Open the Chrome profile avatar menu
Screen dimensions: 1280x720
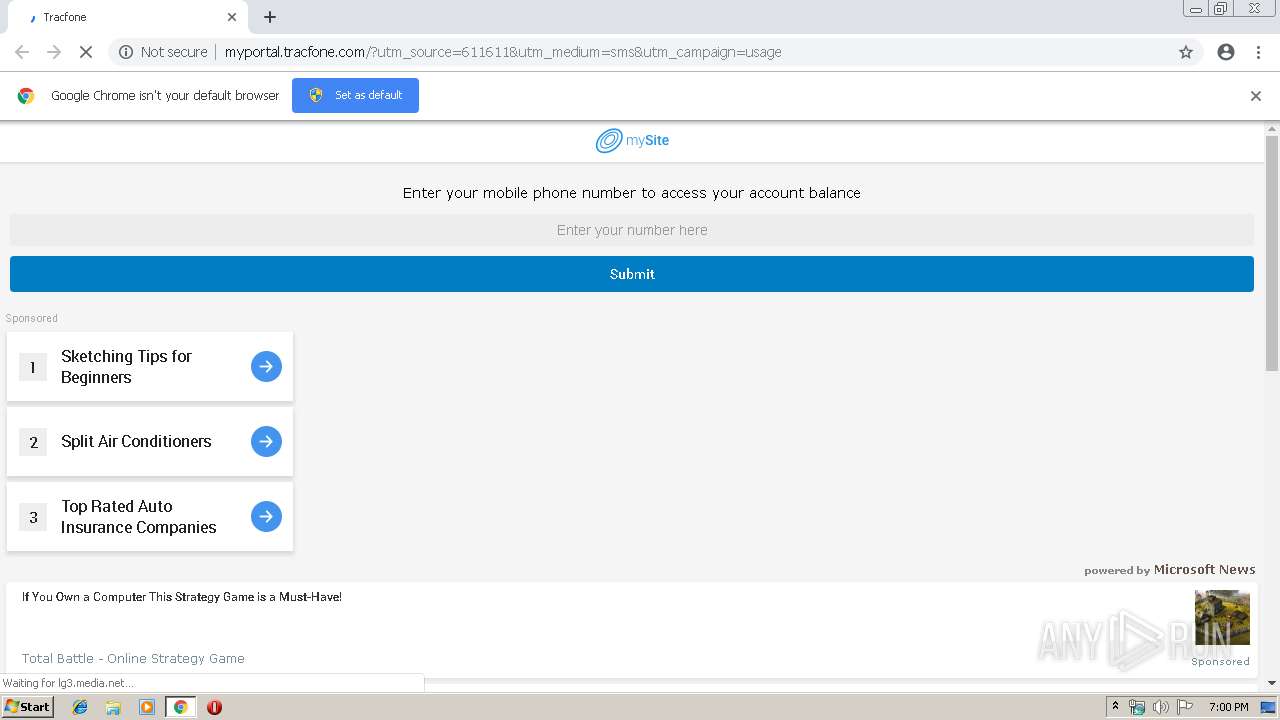[1226, 52]
